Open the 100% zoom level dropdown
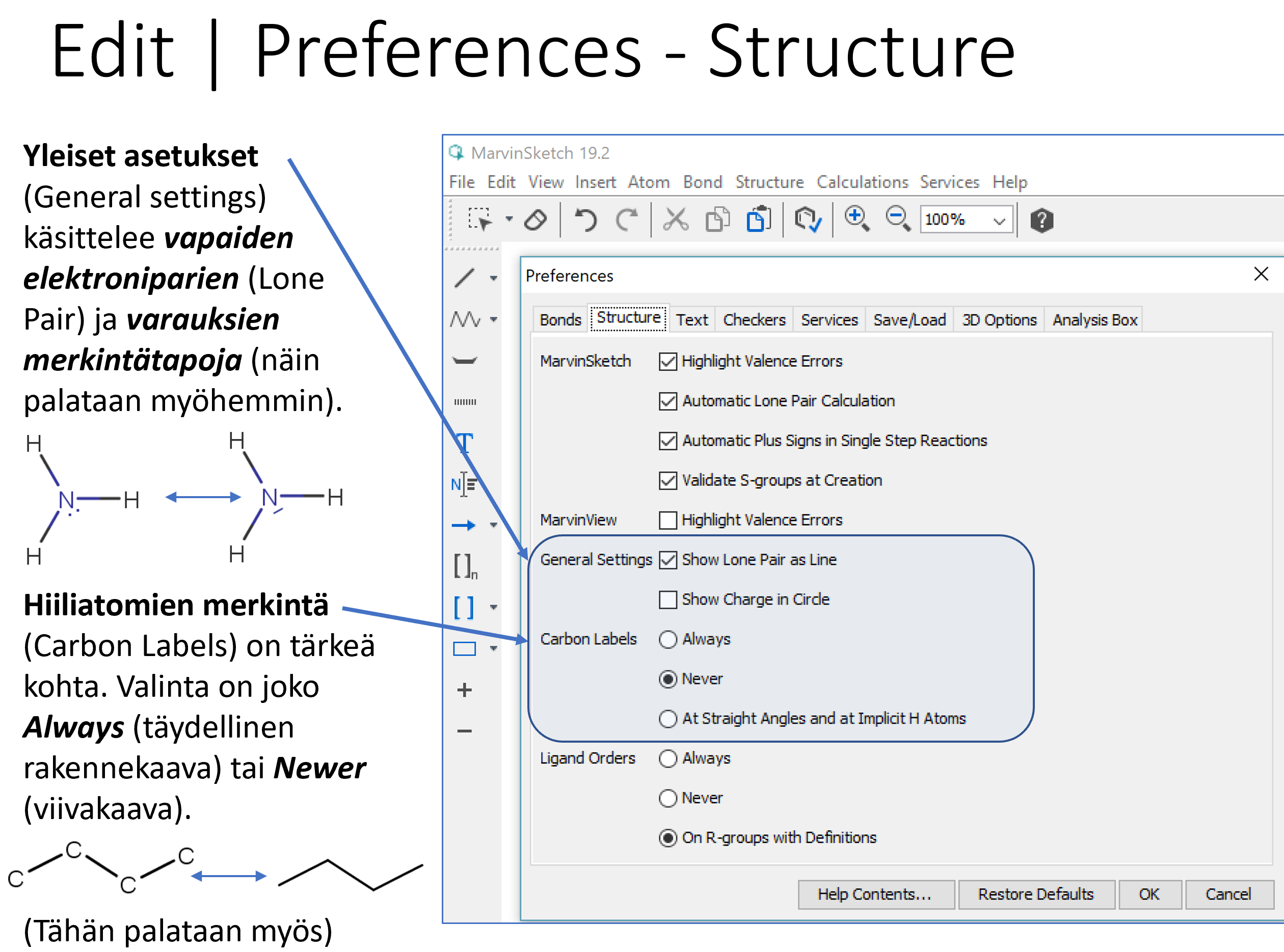Image resolution: width=1284 pixels, height=952 pixels. (999, 220)
